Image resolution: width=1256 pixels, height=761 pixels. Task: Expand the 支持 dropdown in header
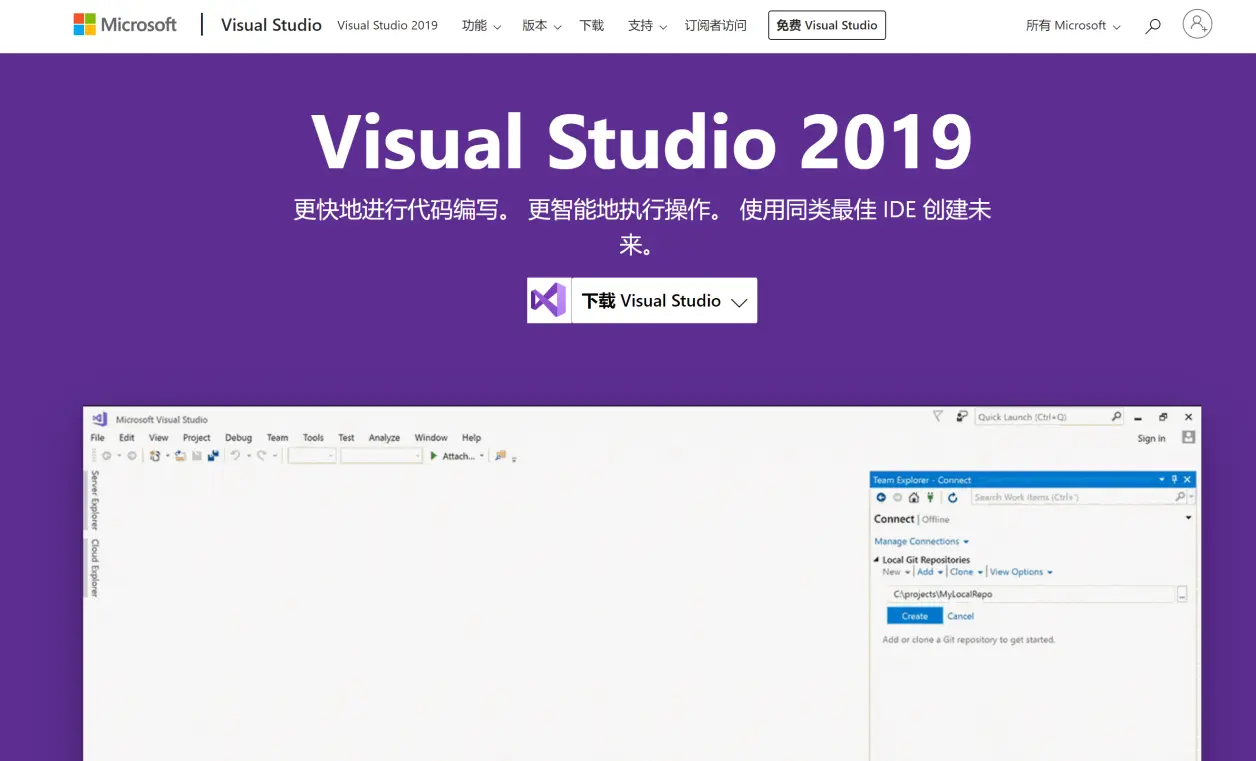click(647, 26)
